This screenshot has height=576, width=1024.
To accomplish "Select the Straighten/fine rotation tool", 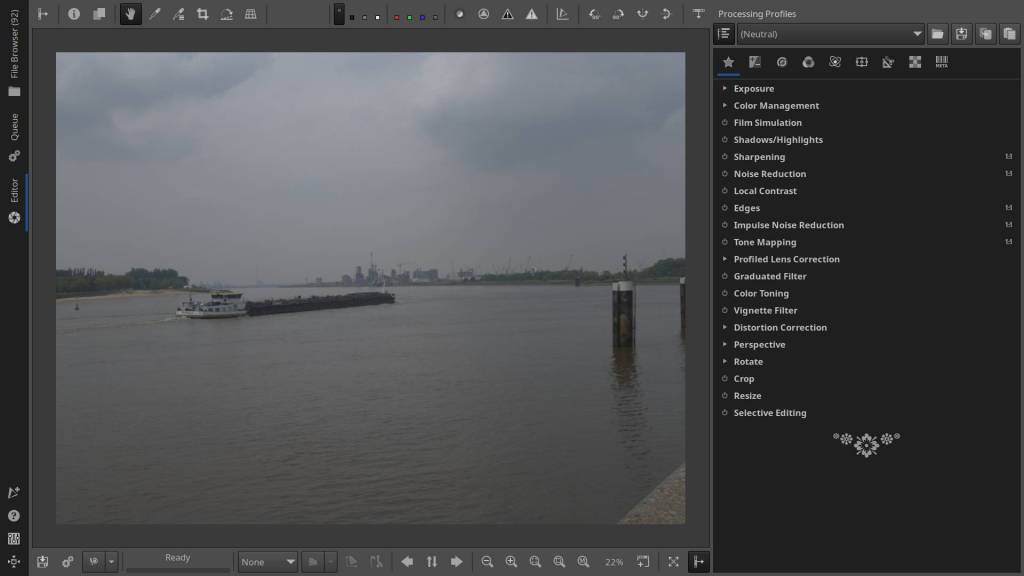I will [226, 14].
